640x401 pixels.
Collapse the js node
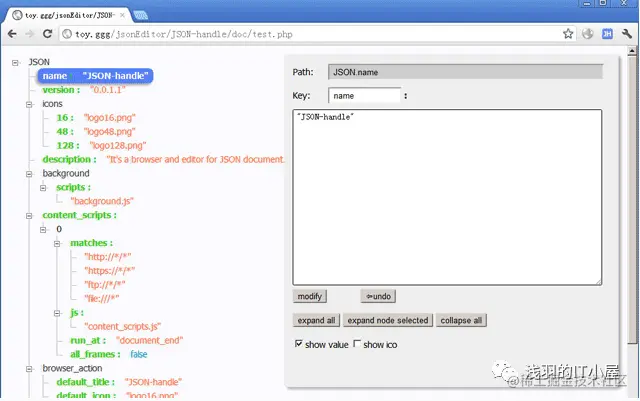coord(57,313)
